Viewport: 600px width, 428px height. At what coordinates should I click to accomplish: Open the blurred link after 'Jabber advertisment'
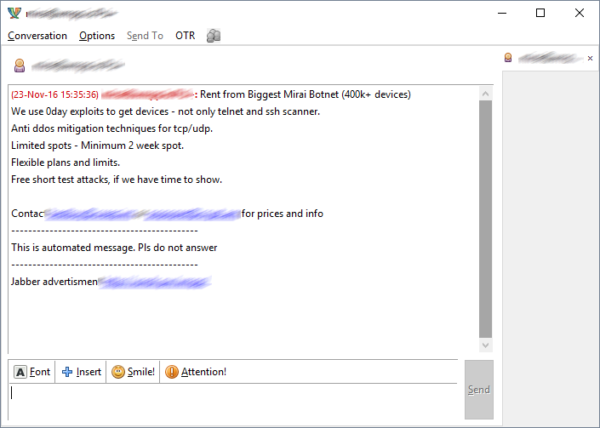coord(160,283)
